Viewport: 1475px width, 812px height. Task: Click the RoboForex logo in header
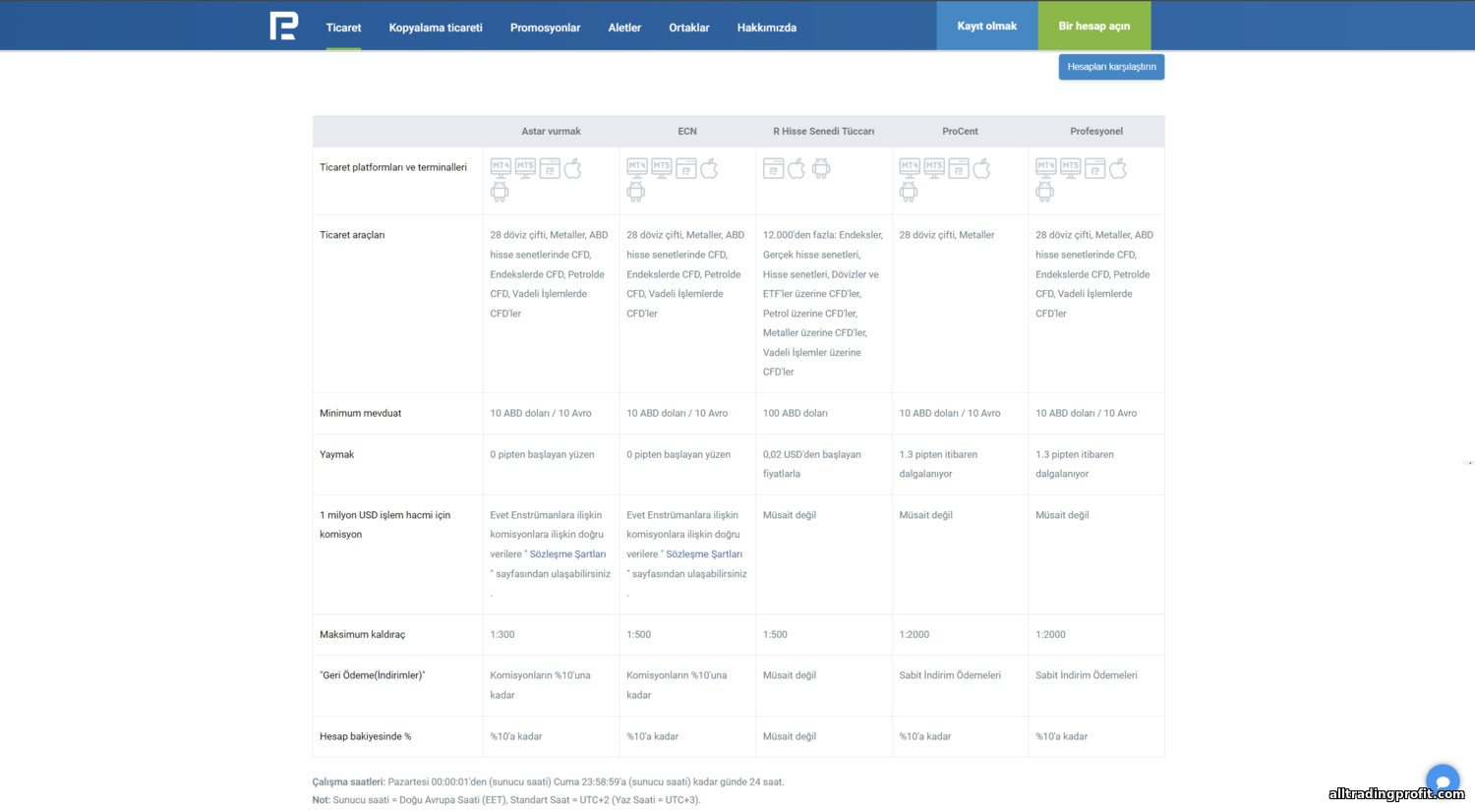[x=283, y=26]
